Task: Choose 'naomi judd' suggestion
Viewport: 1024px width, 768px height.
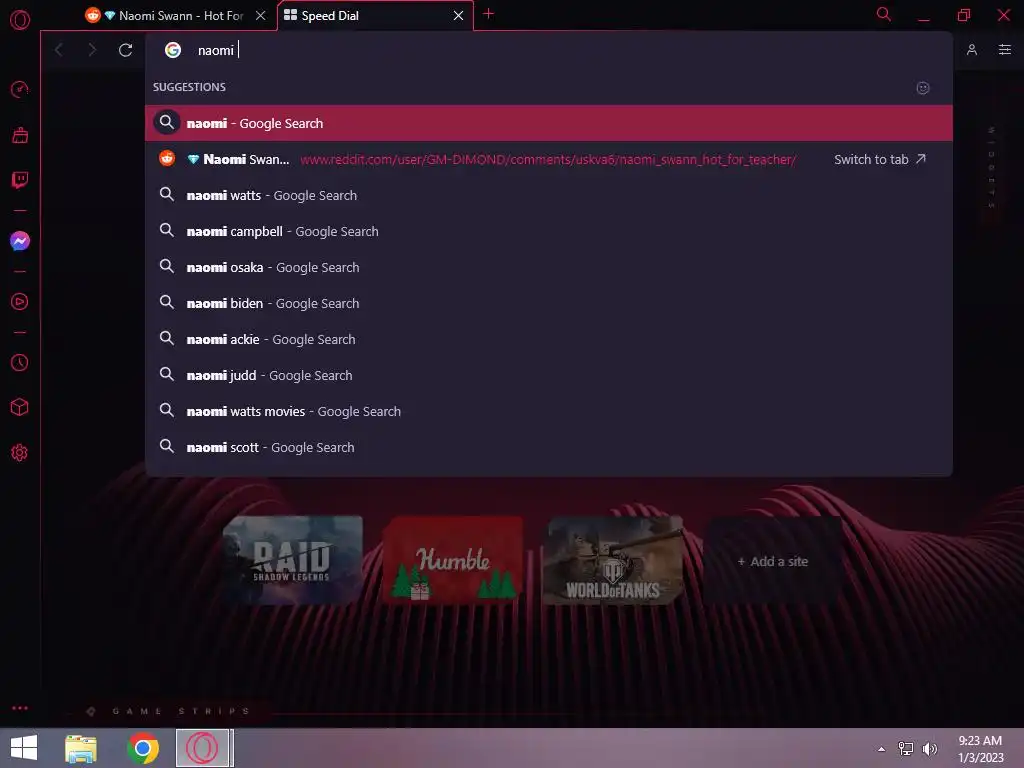Action: coord(549,375)
